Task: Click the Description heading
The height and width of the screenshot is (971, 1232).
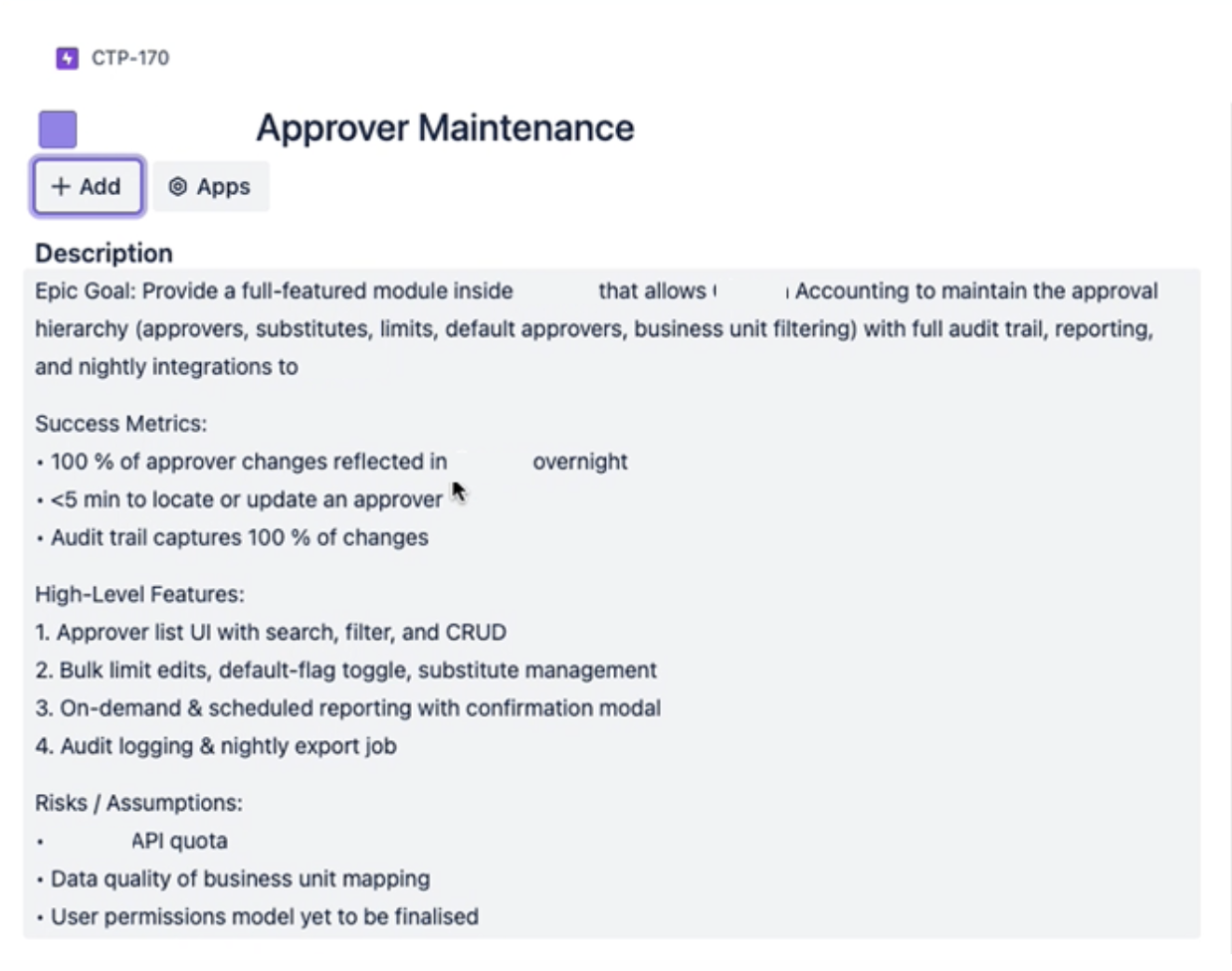Action: [103, 253]
